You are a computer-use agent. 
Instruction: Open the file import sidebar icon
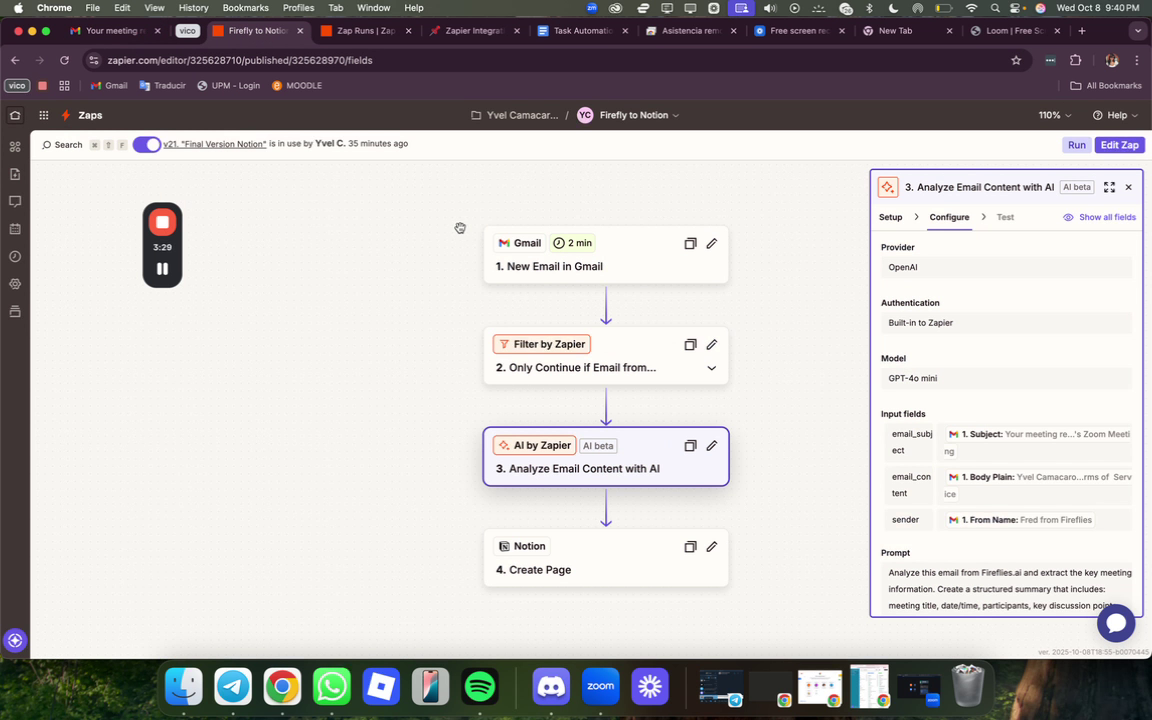tap(15, 174)
